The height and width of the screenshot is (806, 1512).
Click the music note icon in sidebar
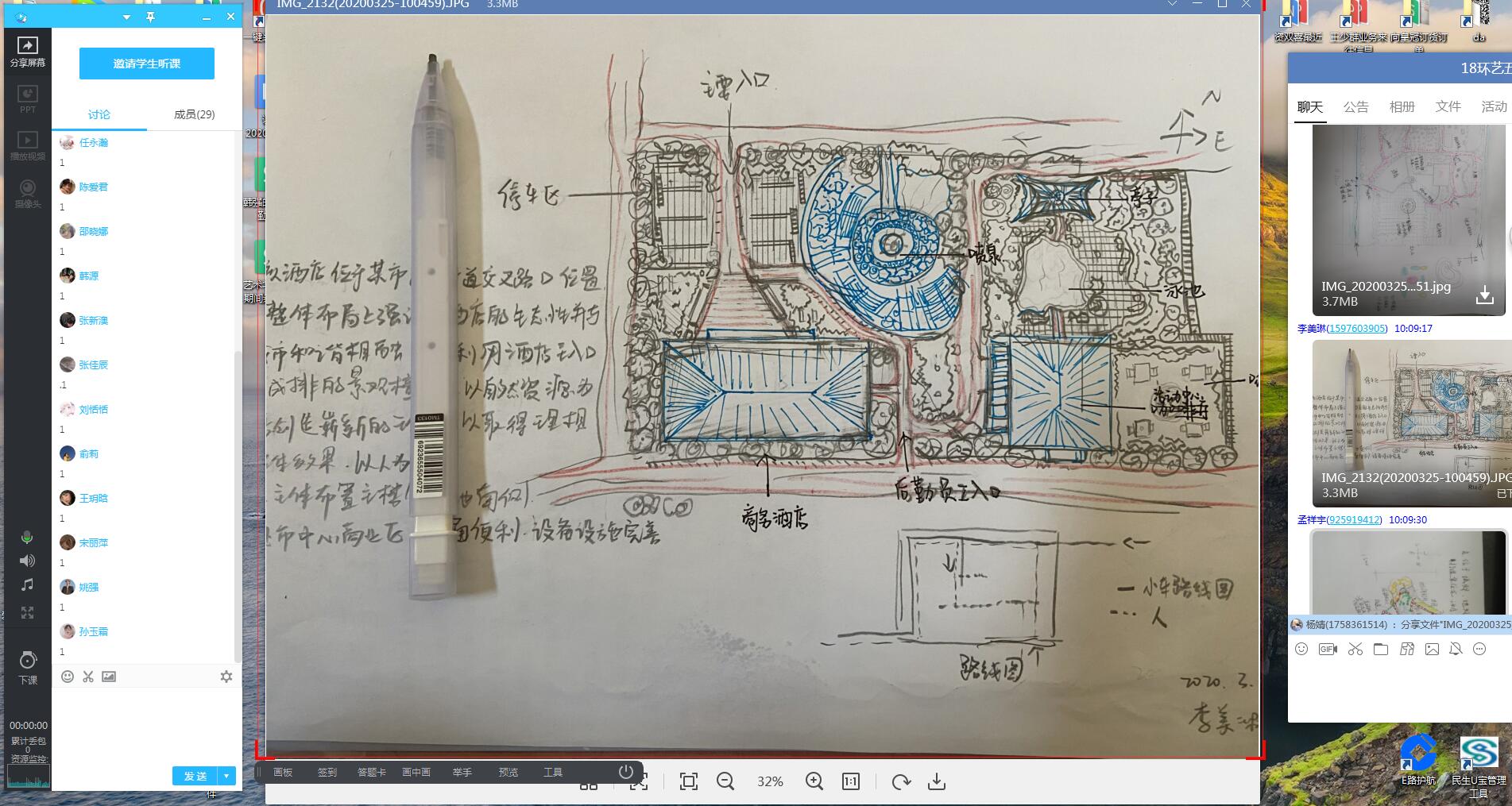(27, 584)
